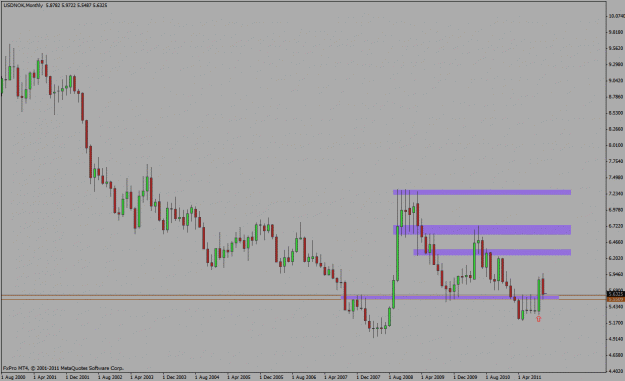Image resolution: width=625 pixels, height=381 pixels.
Task: Click the 7.4980 price axis label
Action: pyautogui.click(x=616, y=177)
